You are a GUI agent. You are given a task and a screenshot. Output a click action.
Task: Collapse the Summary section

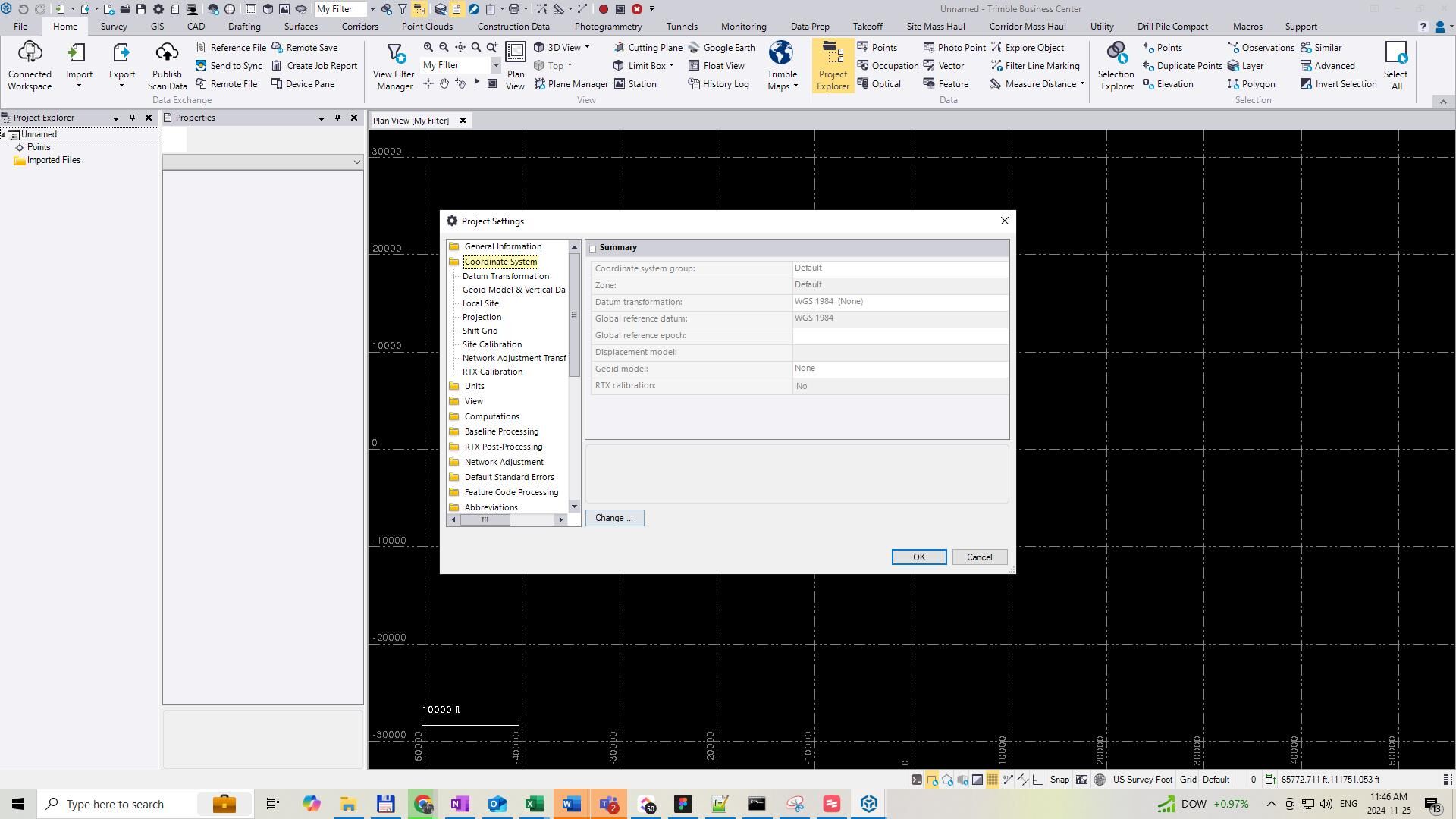click(x=593, y=248)
